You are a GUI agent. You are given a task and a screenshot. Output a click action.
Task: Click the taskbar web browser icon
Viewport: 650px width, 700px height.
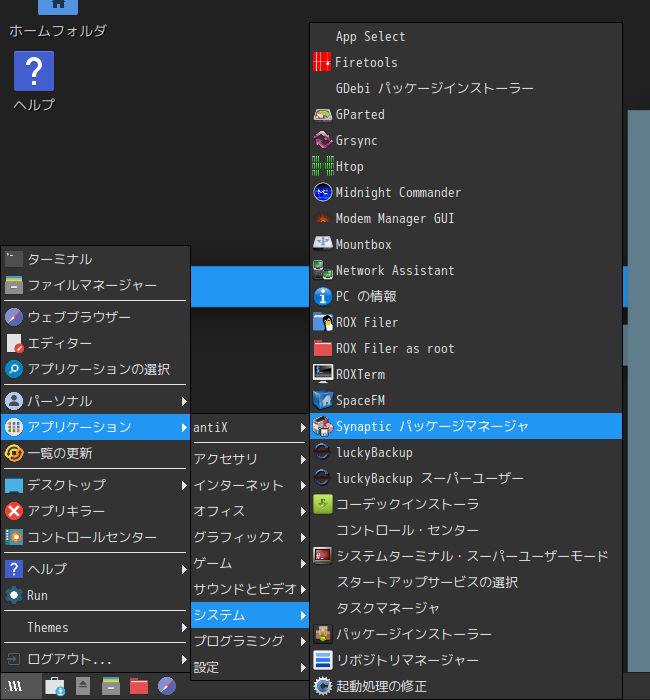tap(167, 686)
